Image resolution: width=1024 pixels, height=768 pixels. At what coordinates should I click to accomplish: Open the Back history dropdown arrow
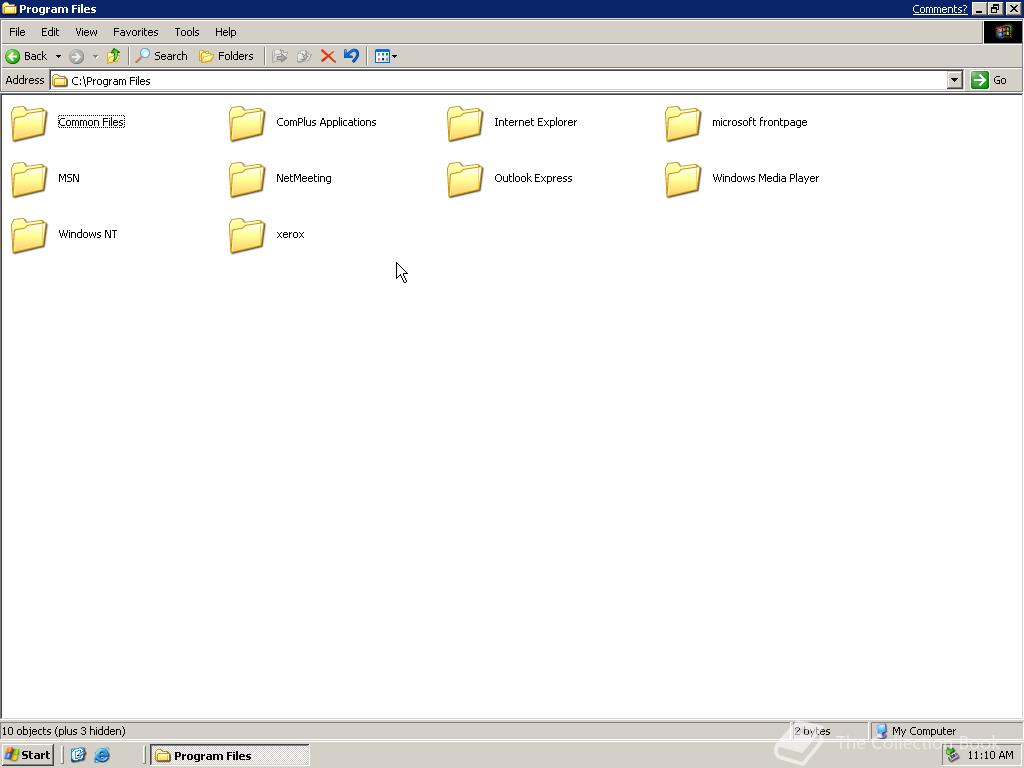tap(58, 56)
